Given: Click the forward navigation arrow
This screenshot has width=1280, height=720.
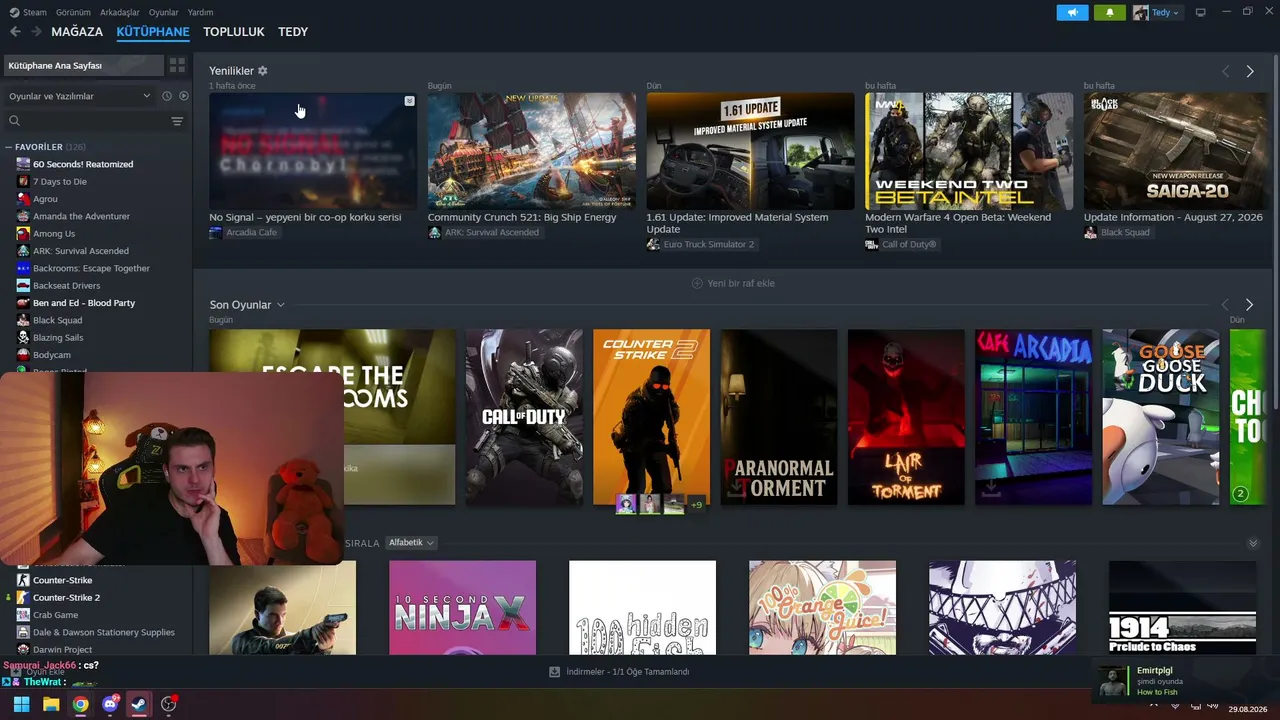Looking at the screenshot, I should coord(36,32).
